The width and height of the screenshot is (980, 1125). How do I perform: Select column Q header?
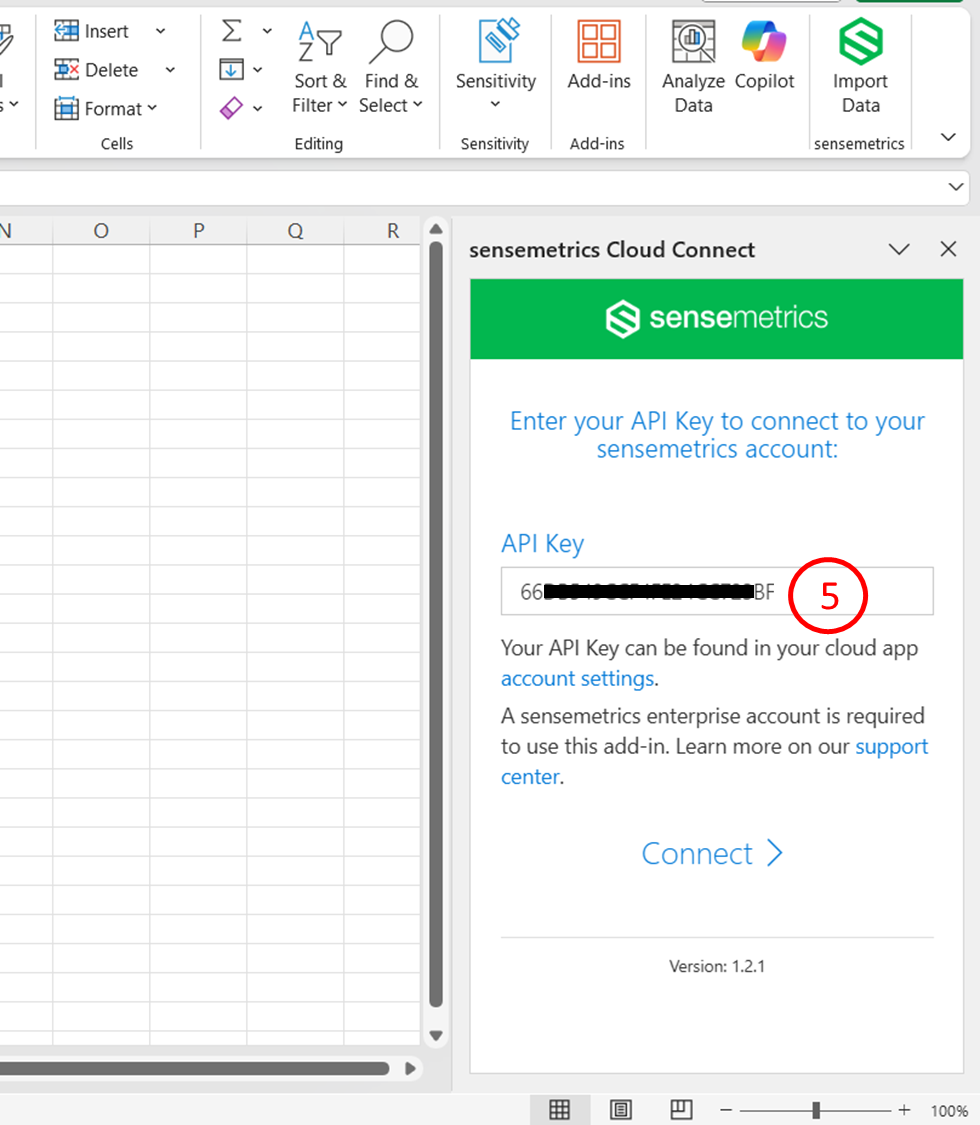tap(296, 230)
